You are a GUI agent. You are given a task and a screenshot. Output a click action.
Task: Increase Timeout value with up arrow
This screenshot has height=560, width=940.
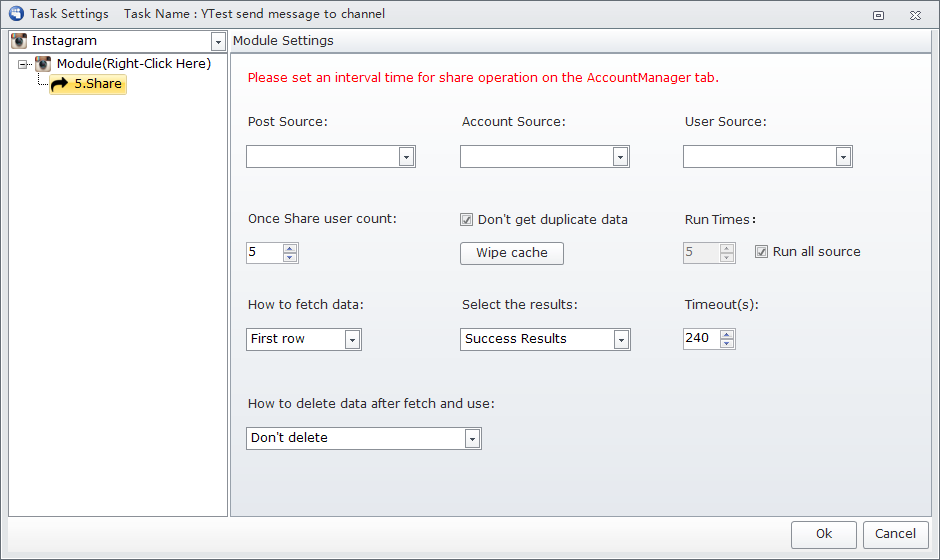click(727, 335)
